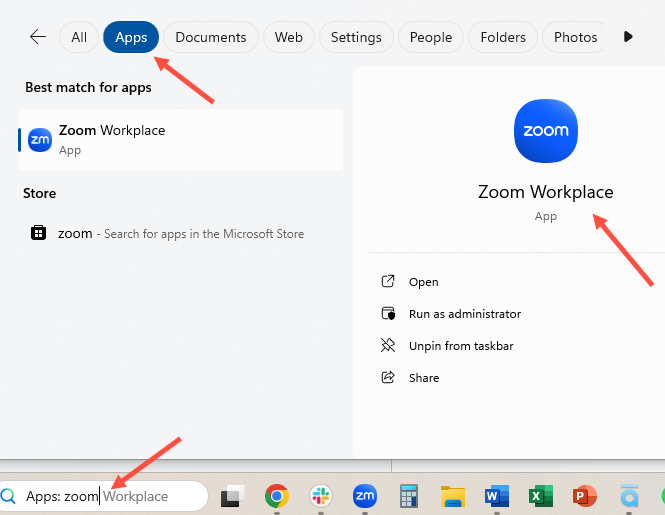The image size is (665, 515).
Task: Select the Apps filter tab
Action: (131, 37)
